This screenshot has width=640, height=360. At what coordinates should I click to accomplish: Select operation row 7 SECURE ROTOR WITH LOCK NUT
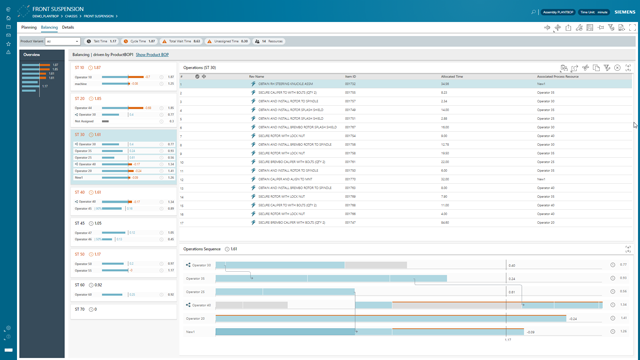(x=406, y=136)
